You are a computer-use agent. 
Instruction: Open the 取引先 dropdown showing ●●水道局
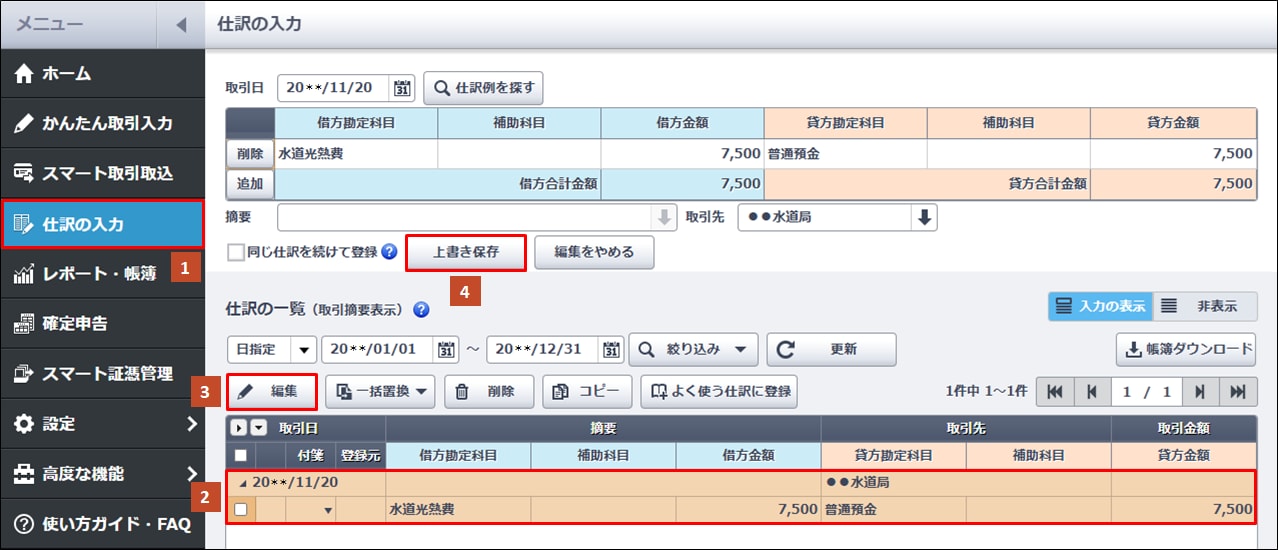[925, 218]
